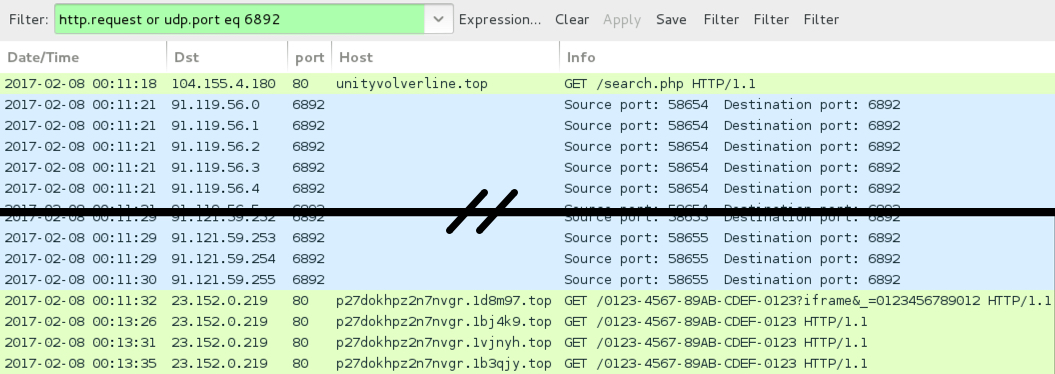Select packet to 91.119.56.4

[528, 188]
